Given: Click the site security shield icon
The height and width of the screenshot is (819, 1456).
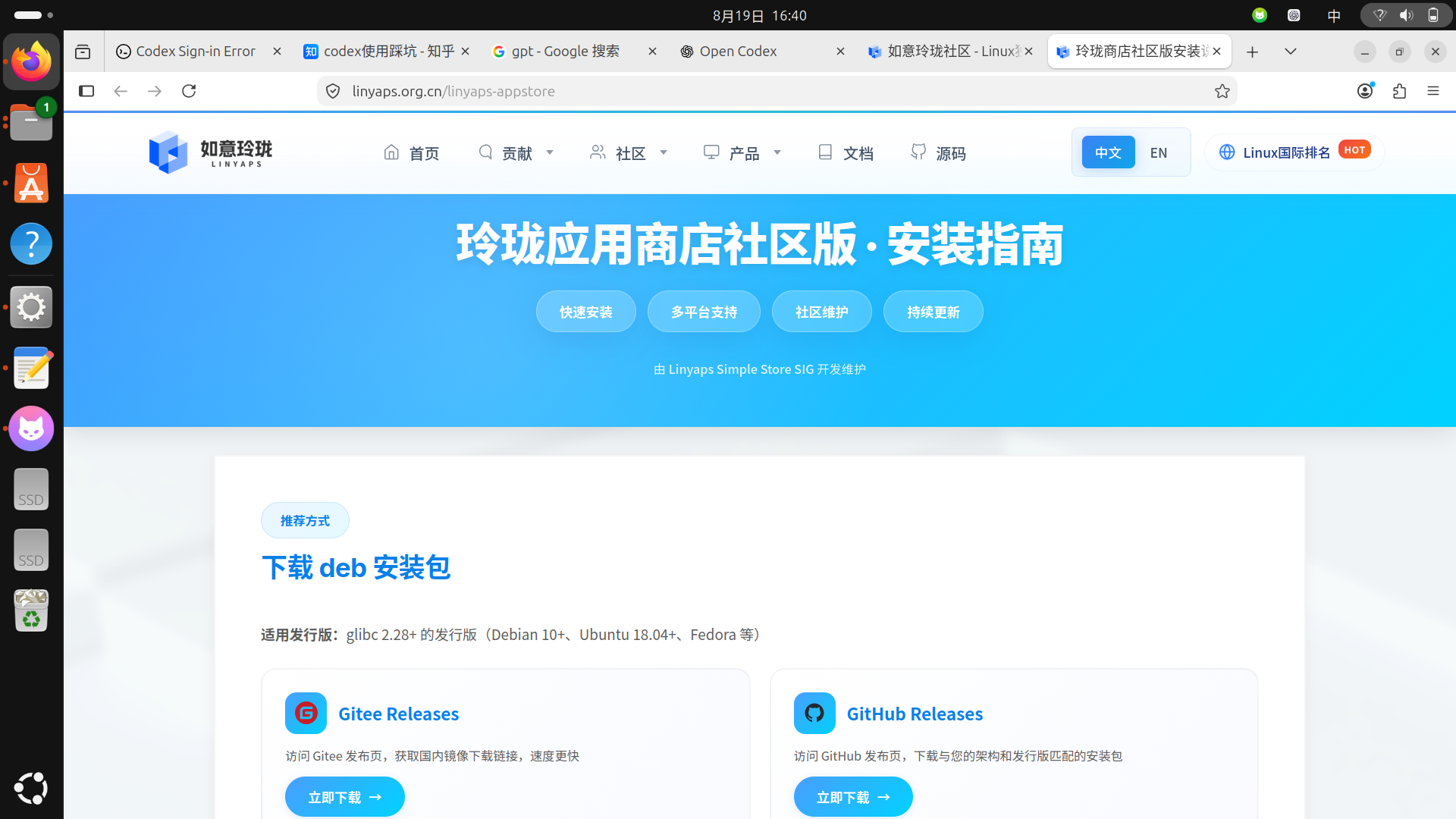Looking at the screenshot, I should click(333, 91).
